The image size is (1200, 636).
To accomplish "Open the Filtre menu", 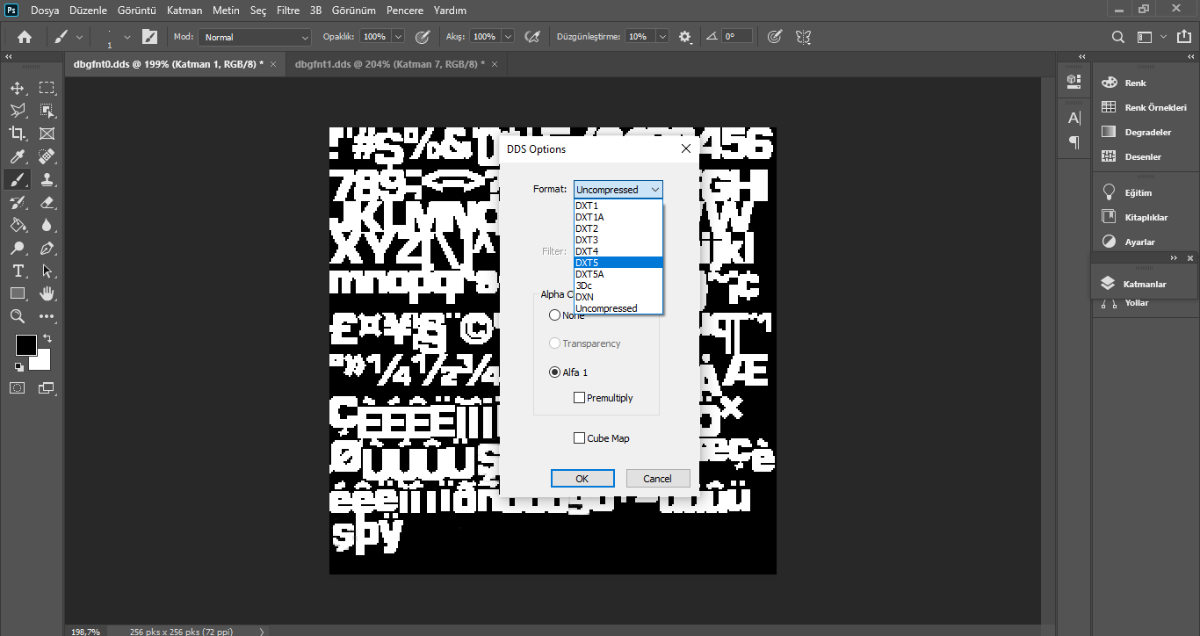I will pyautogui.click(x=288, y=9).
